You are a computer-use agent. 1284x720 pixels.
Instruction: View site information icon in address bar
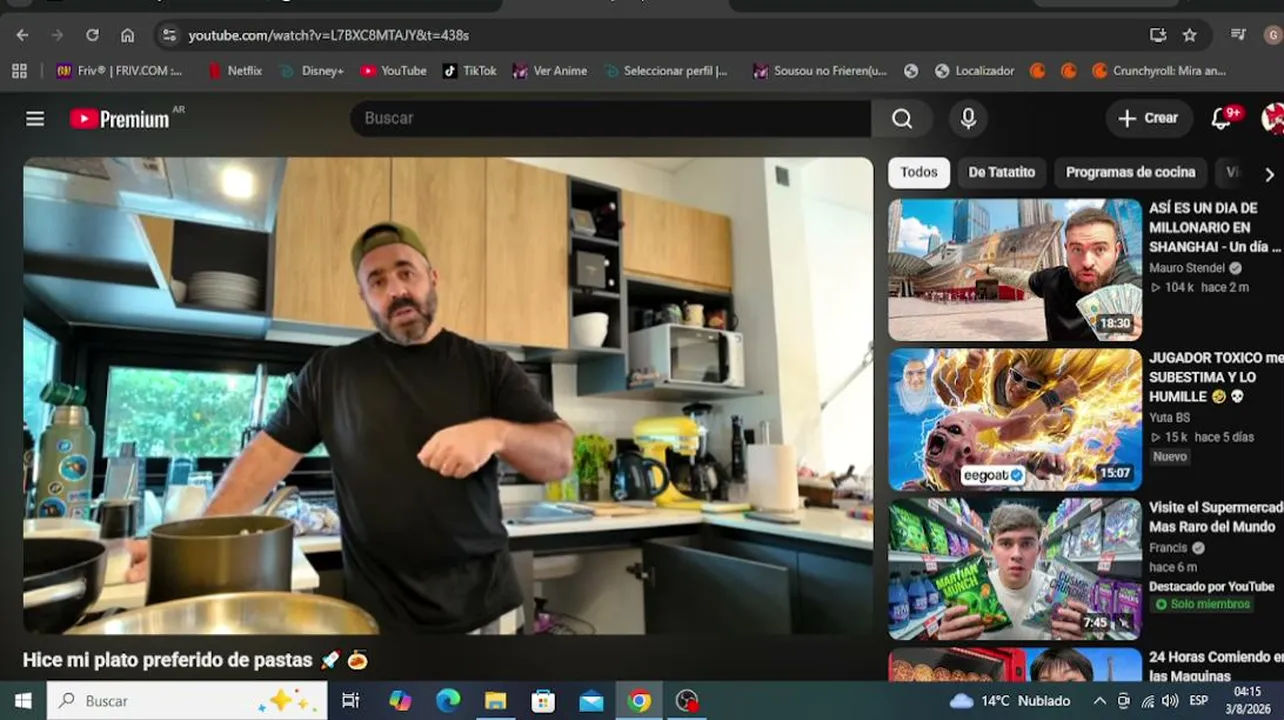tap(169, 35)
